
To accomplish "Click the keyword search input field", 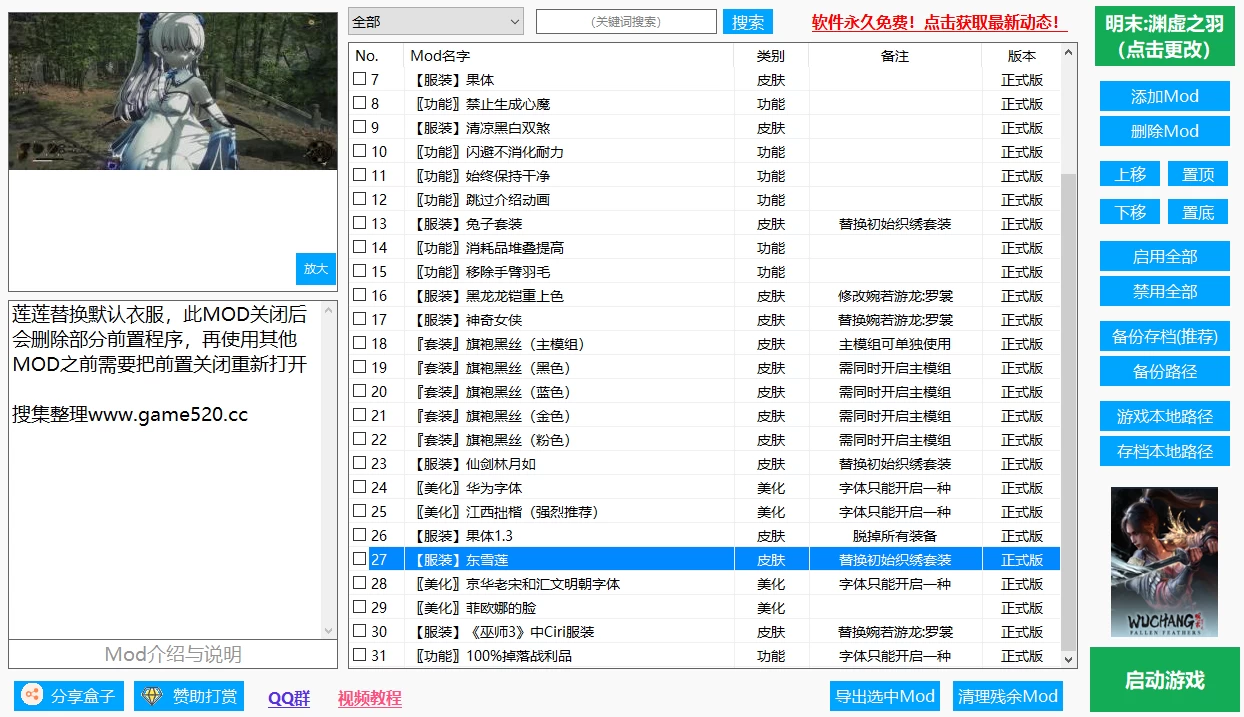I will coord(626,21).
